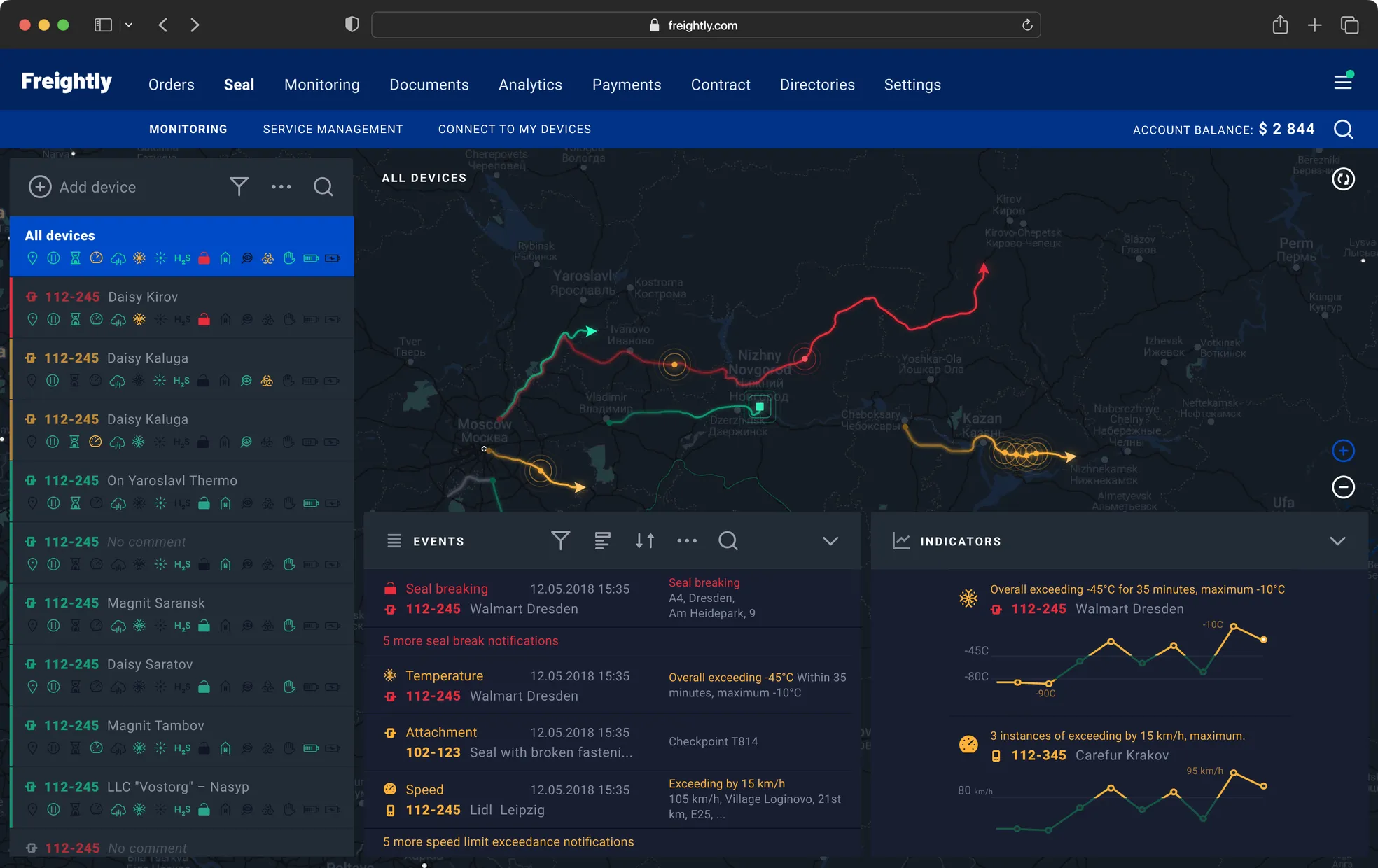Open the Analytics menu item
The image size is (1378, 868).
click(530, 85)
